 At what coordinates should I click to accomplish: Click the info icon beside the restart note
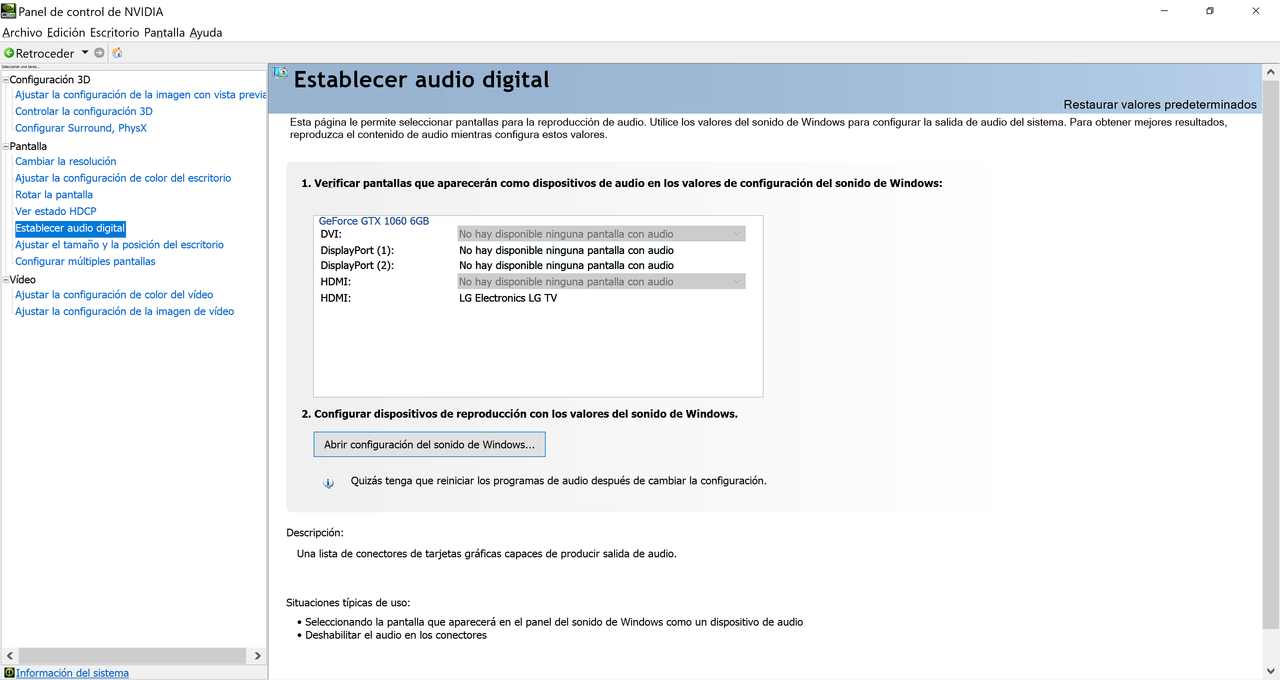(x=328, y=483)
